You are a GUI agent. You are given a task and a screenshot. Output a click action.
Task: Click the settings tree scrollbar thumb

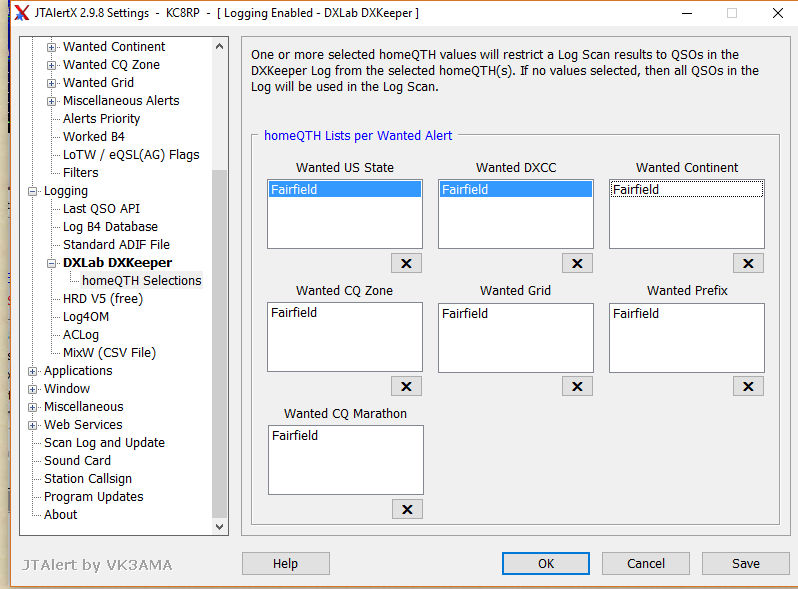click(219, 343)
